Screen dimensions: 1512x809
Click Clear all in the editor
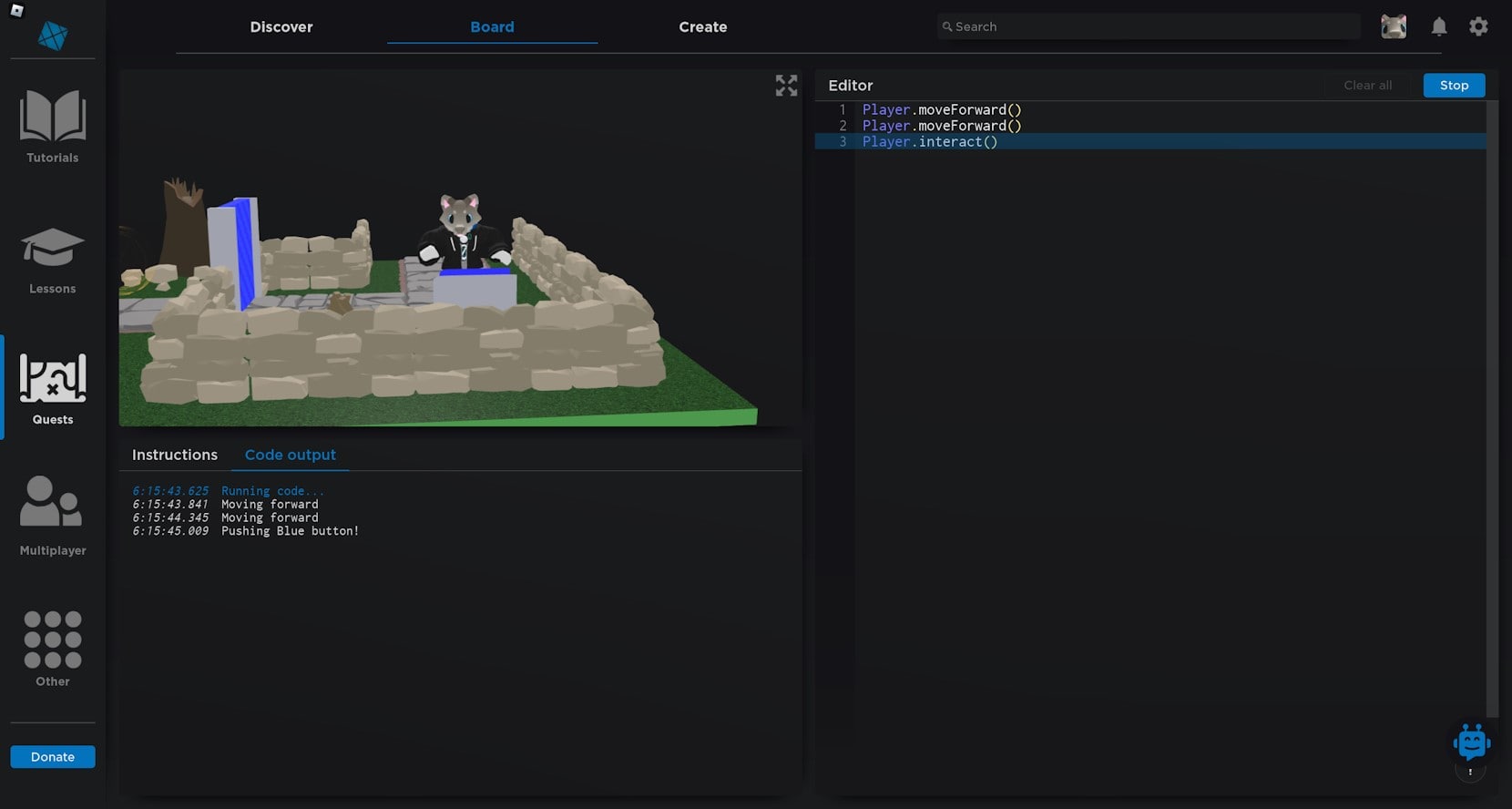(x=1367, y=86)
